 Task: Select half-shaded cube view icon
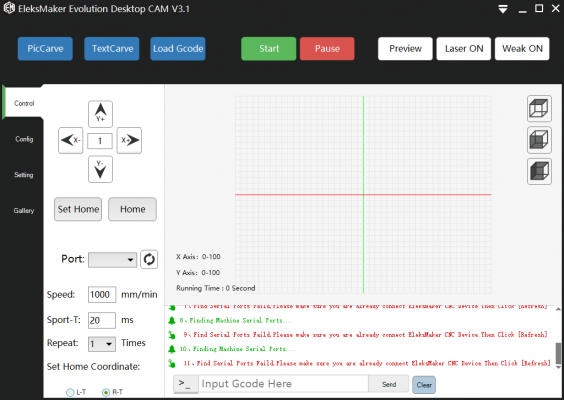tap(539, 140)
